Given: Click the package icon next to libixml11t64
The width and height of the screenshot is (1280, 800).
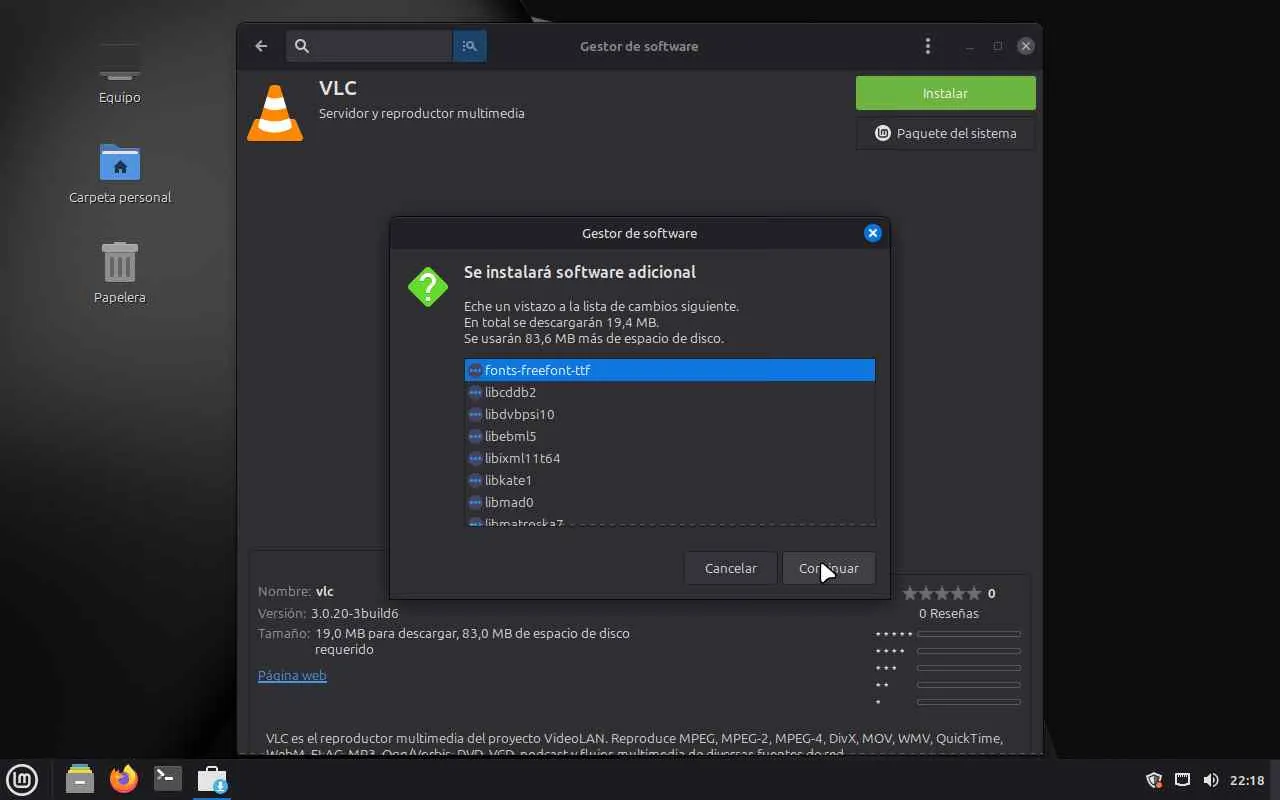Looking at the screenshot, I should tap(475, 458).
